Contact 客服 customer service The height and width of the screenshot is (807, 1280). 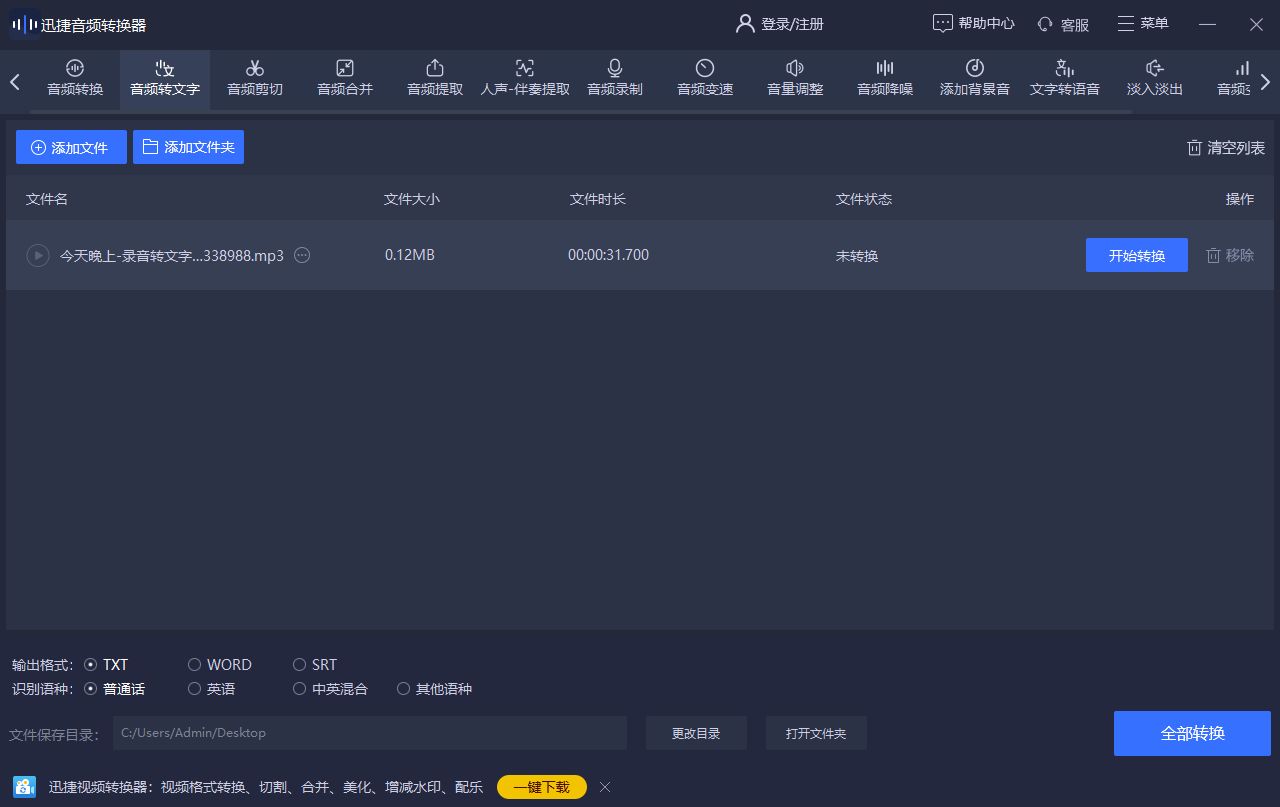click(x=1063, y=24)
